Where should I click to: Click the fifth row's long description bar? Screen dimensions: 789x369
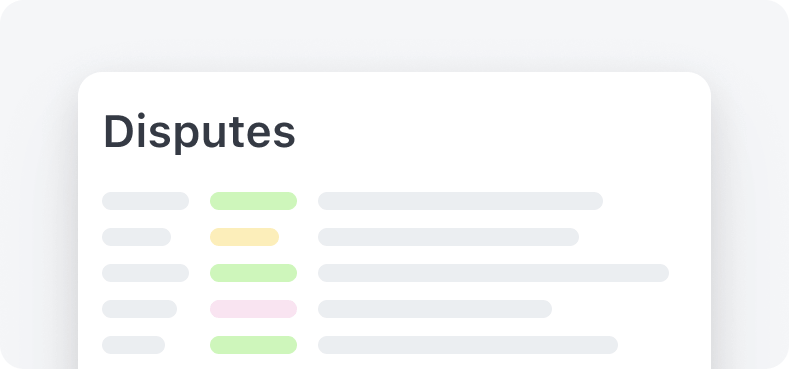(x=468, y=345)
